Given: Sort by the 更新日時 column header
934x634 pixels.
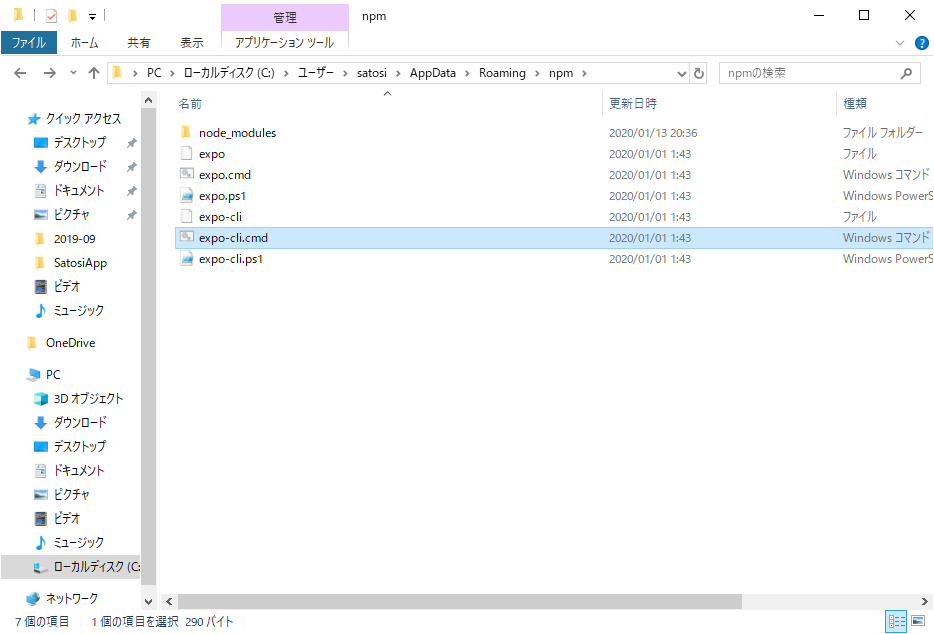Looking at the screenshot, I should pos(633,104).
